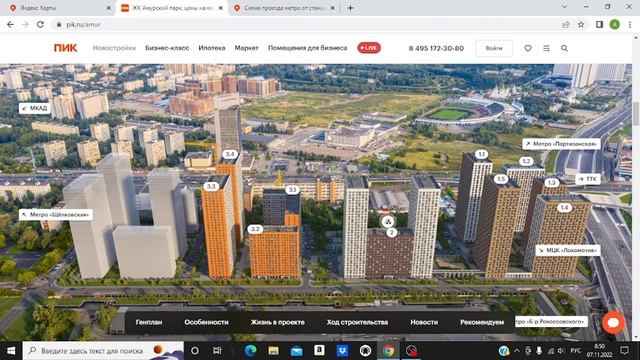Open Chrome three-dot menu

[630, 24]
